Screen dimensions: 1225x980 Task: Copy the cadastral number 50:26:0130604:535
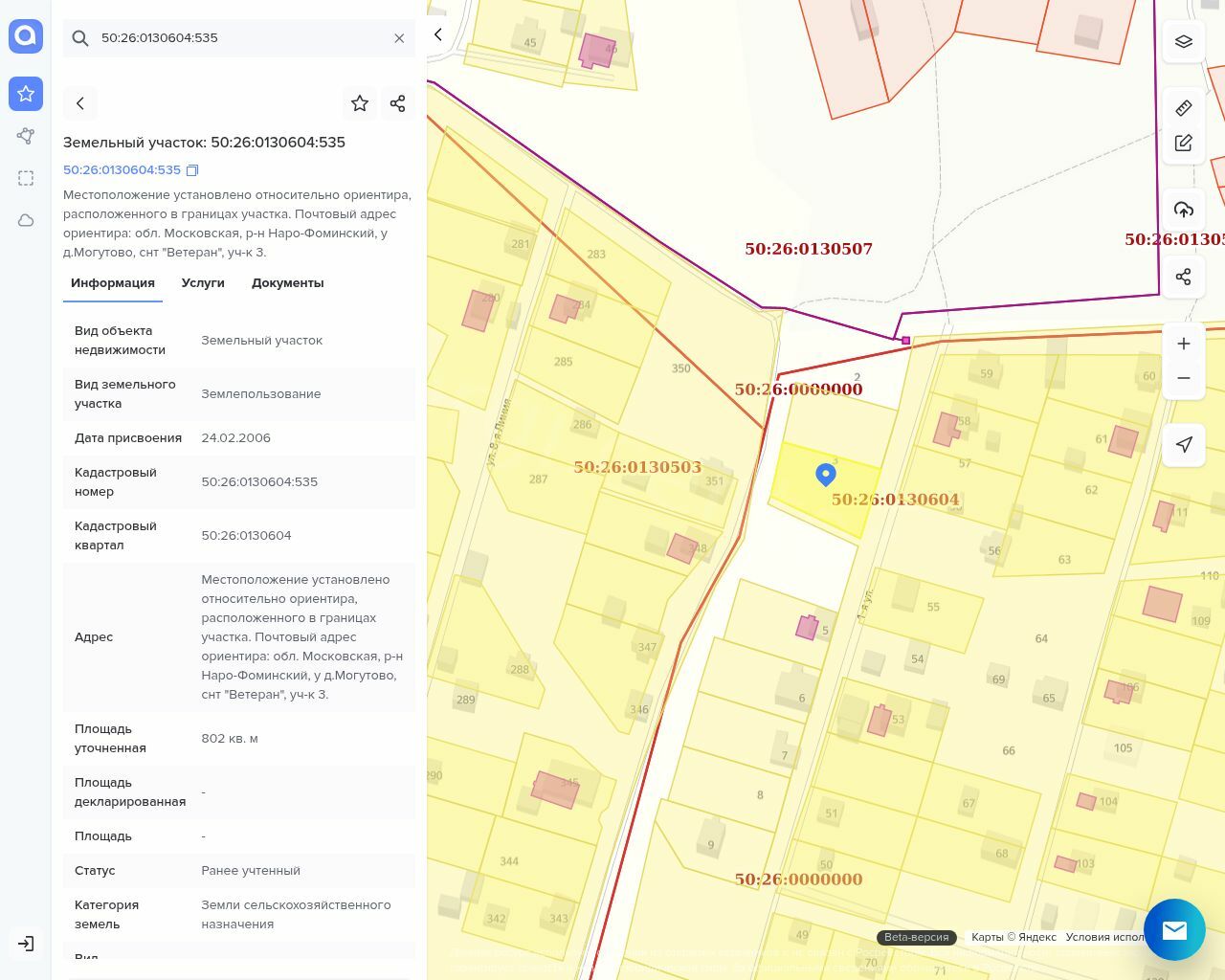click(192, 170)
